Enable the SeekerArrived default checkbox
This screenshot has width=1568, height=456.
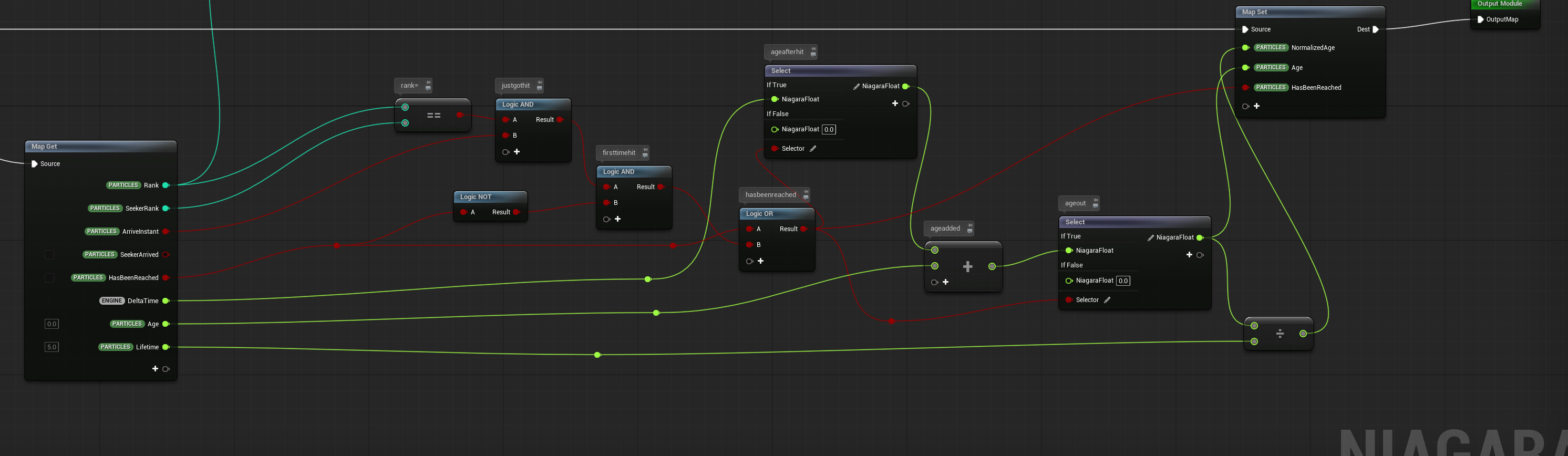click(50, 254)
